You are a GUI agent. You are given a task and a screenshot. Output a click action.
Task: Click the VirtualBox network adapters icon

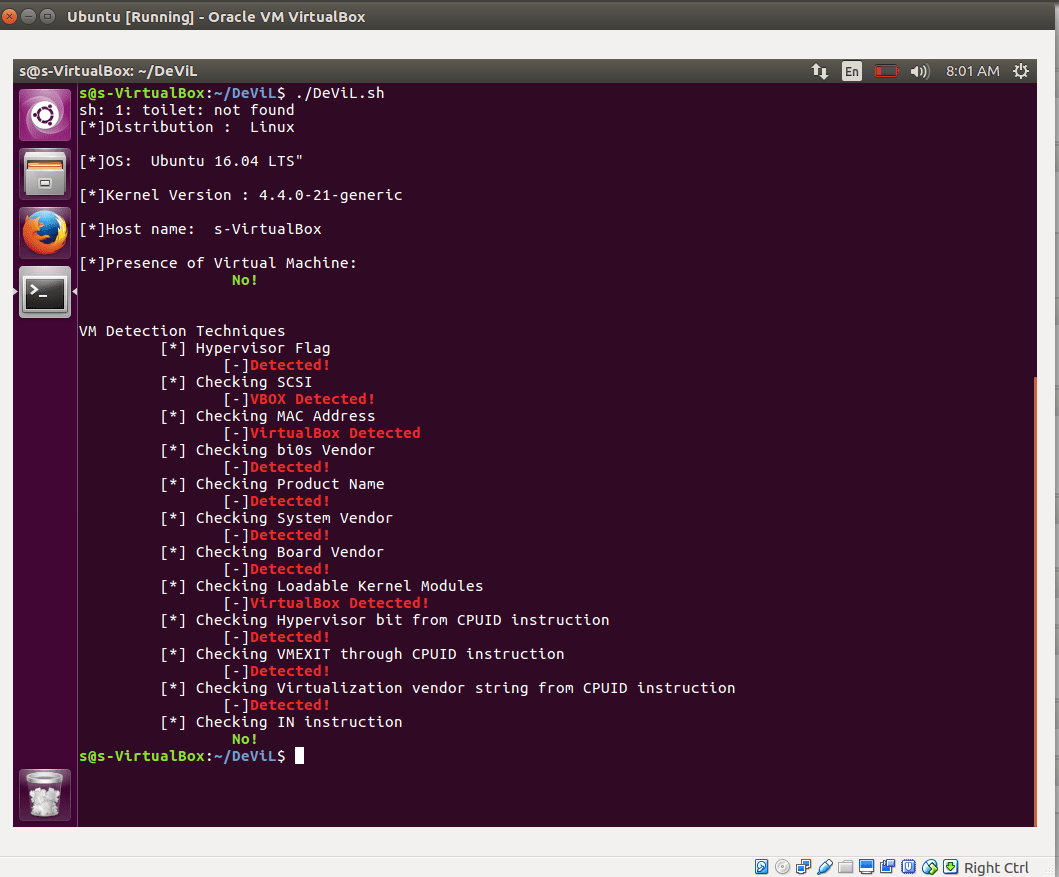click(803, 867)
